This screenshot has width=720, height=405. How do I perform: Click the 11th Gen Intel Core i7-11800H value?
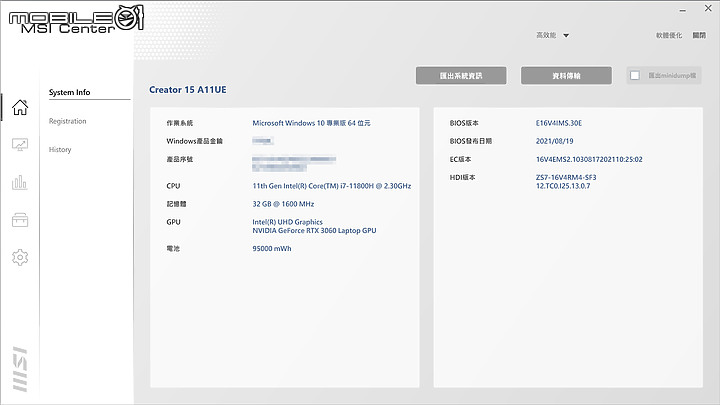[332, 186]
